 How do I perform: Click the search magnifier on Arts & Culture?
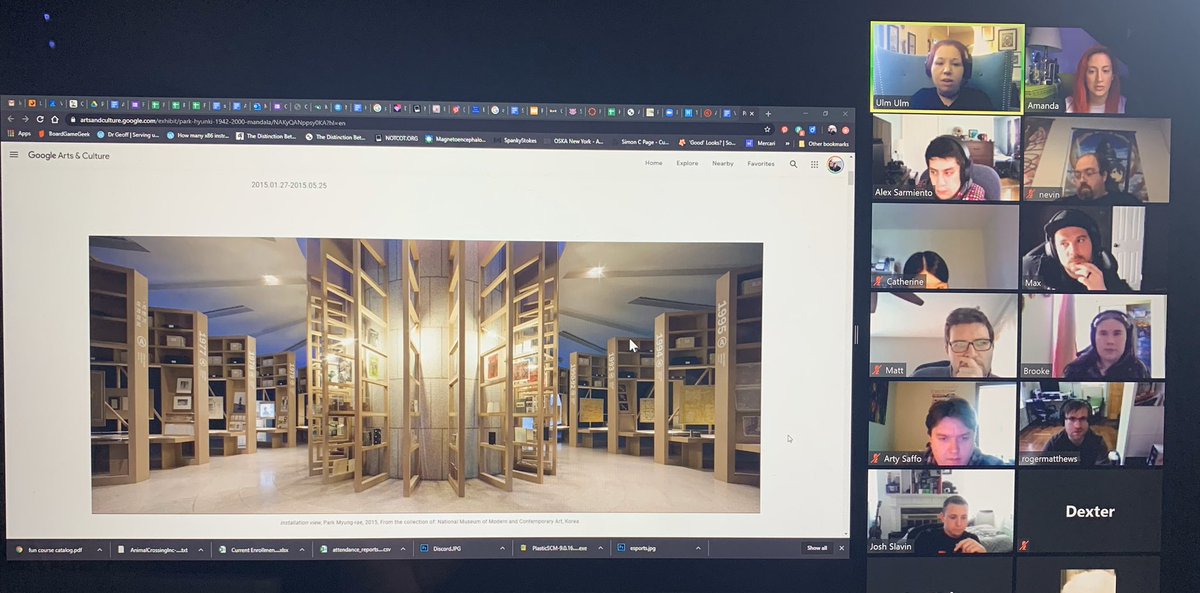794,164
